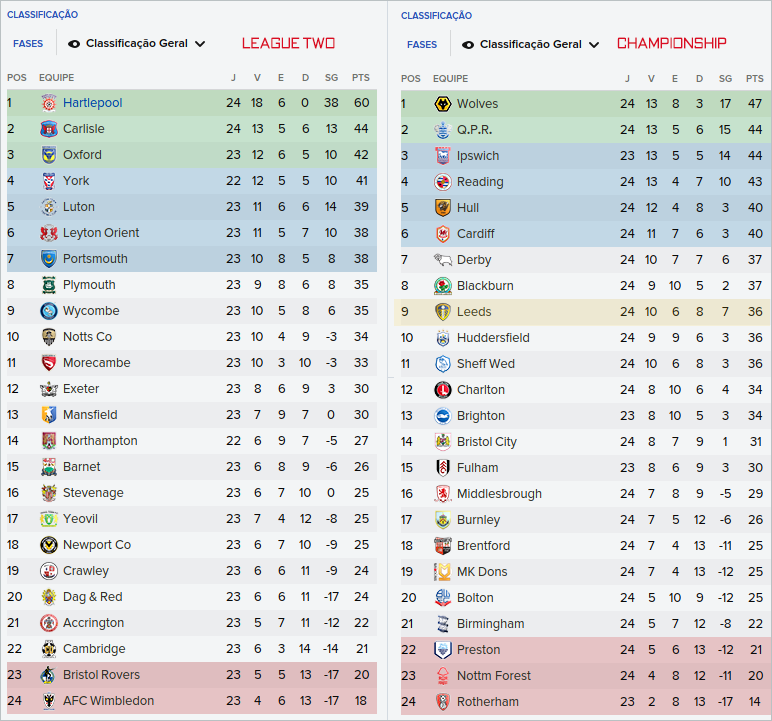Select the FASES tab in League Two panel

tap(28, 44)
